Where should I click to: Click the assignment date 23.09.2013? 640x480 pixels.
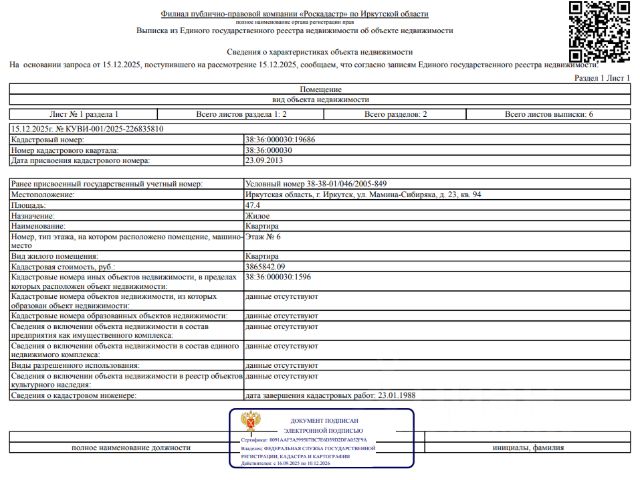click(x=264, y=160)
